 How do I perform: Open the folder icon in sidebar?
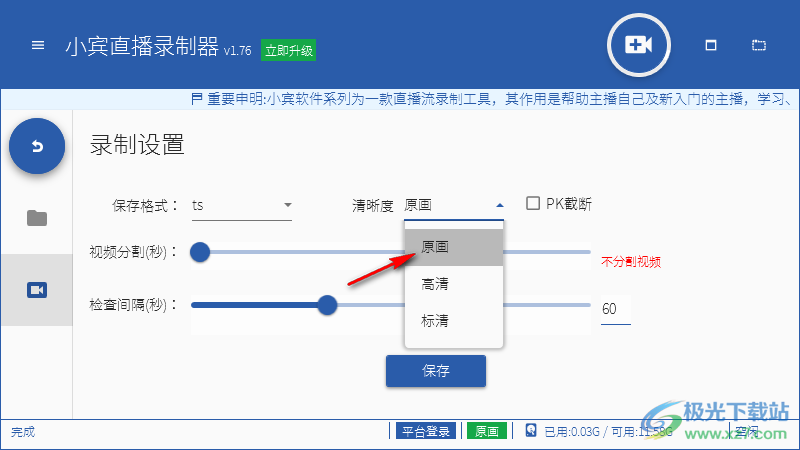(x=37, y=218)
